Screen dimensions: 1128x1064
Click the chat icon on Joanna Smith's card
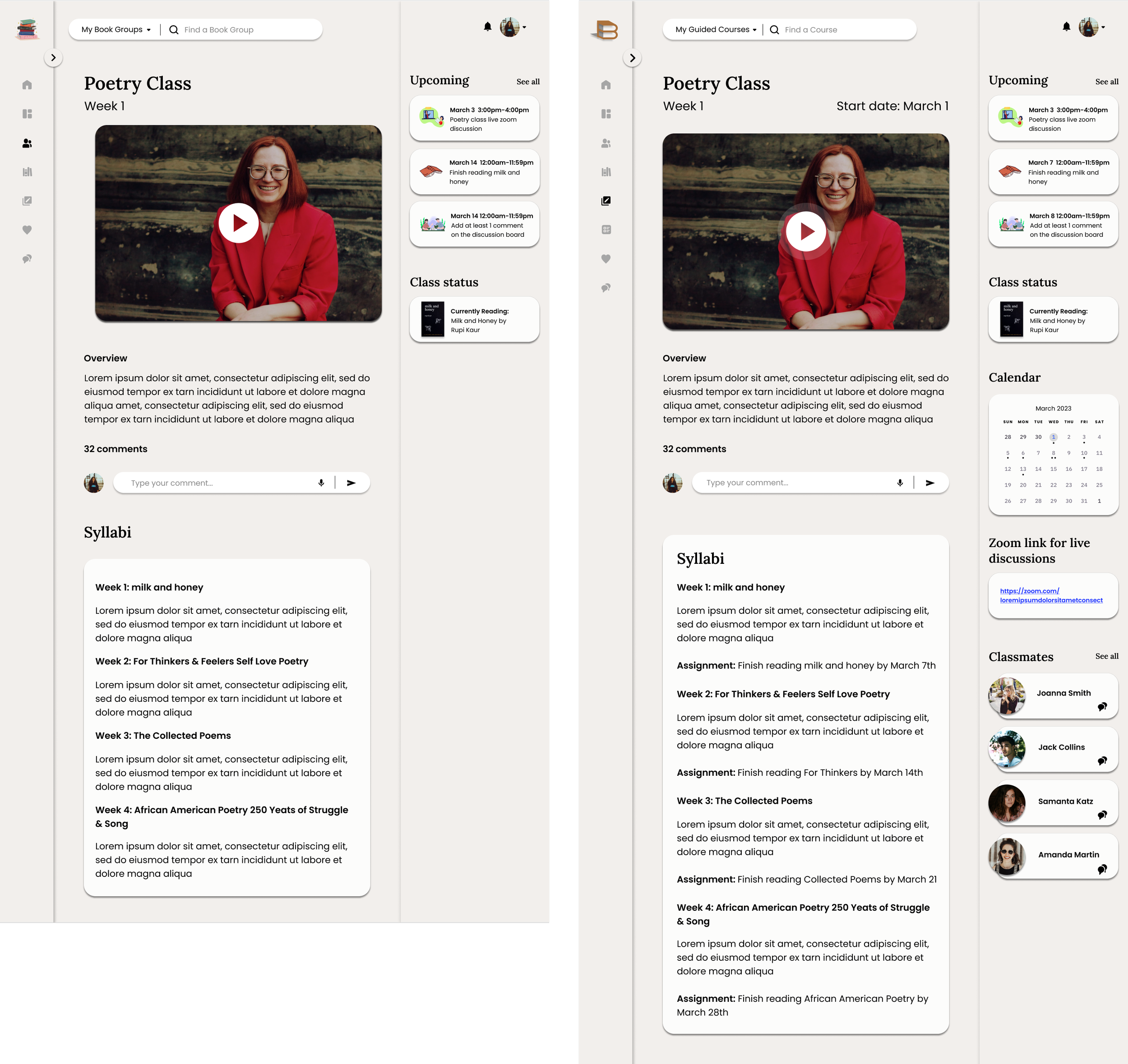click(x=1102, y=707)
